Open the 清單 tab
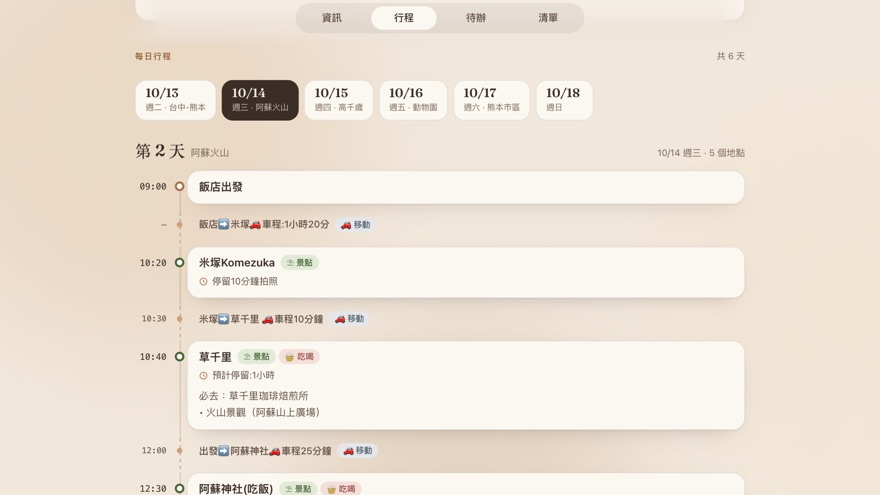 (x=548, y=18)
